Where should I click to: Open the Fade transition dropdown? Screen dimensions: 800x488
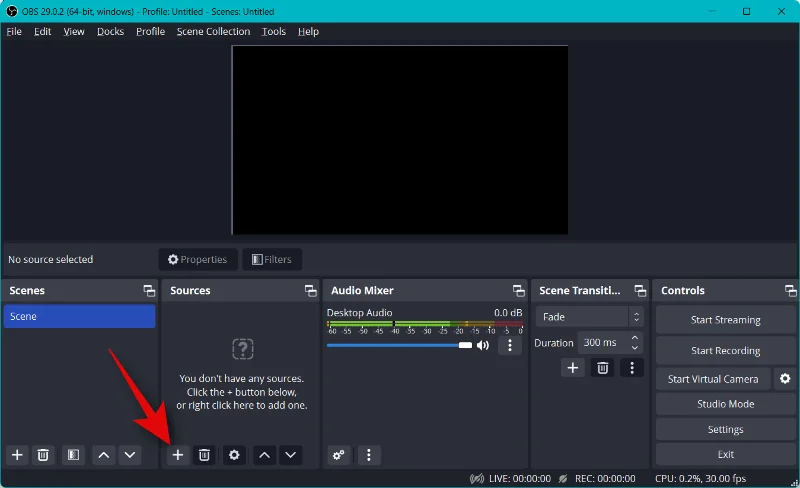click(589, 316)
